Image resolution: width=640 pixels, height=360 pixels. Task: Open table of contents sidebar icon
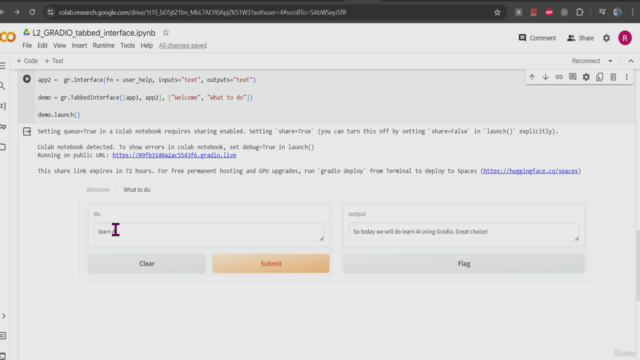2,66
